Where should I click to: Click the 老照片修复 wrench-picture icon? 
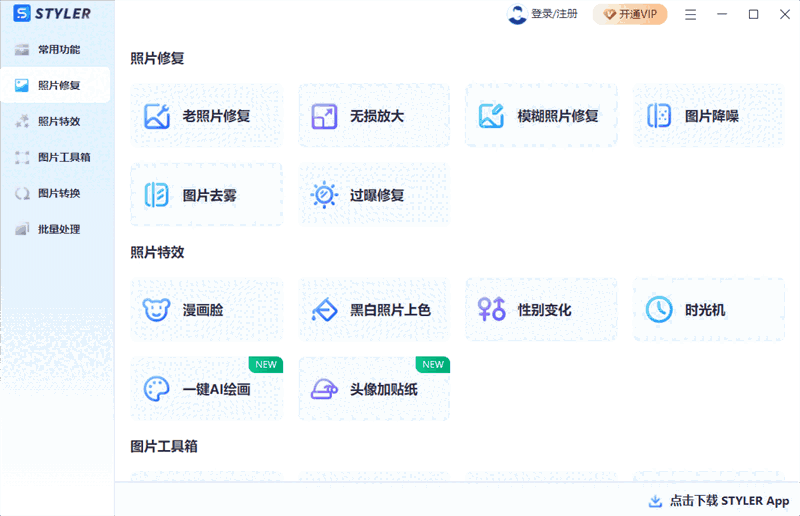pos(157,116)
